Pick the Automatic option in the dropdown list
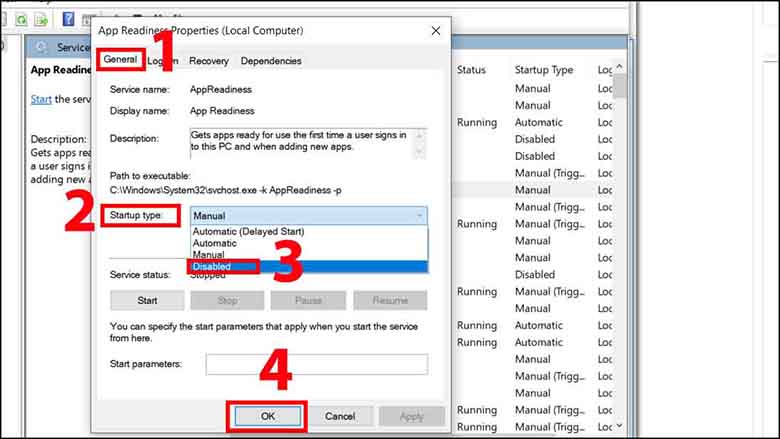 [x=215, y=243]
